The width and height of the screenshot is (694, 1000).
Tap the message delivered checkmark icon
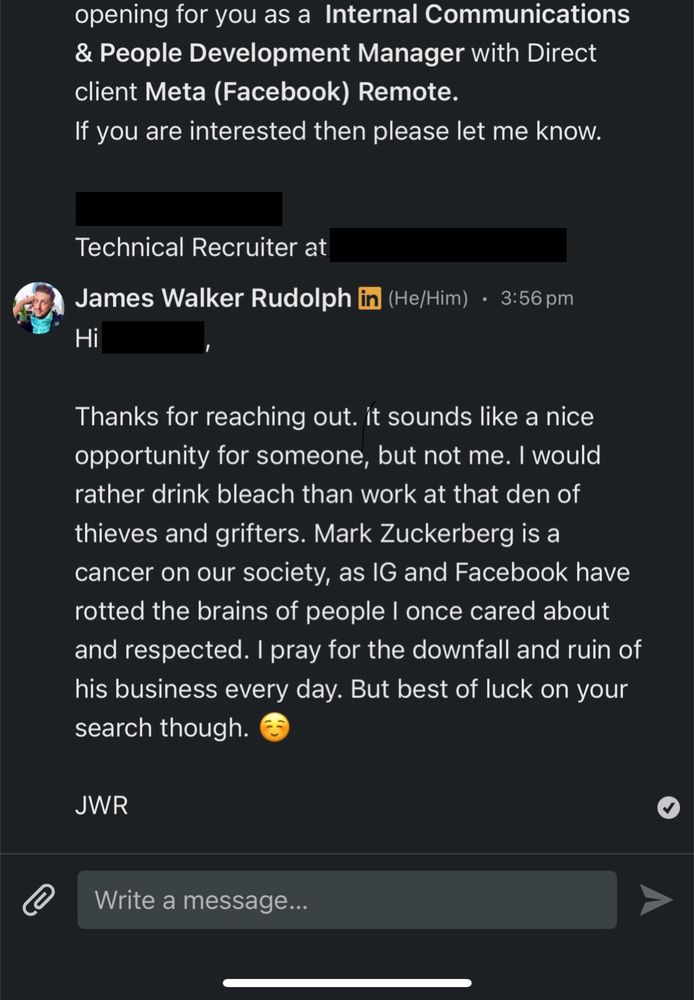tap(668, 807)
